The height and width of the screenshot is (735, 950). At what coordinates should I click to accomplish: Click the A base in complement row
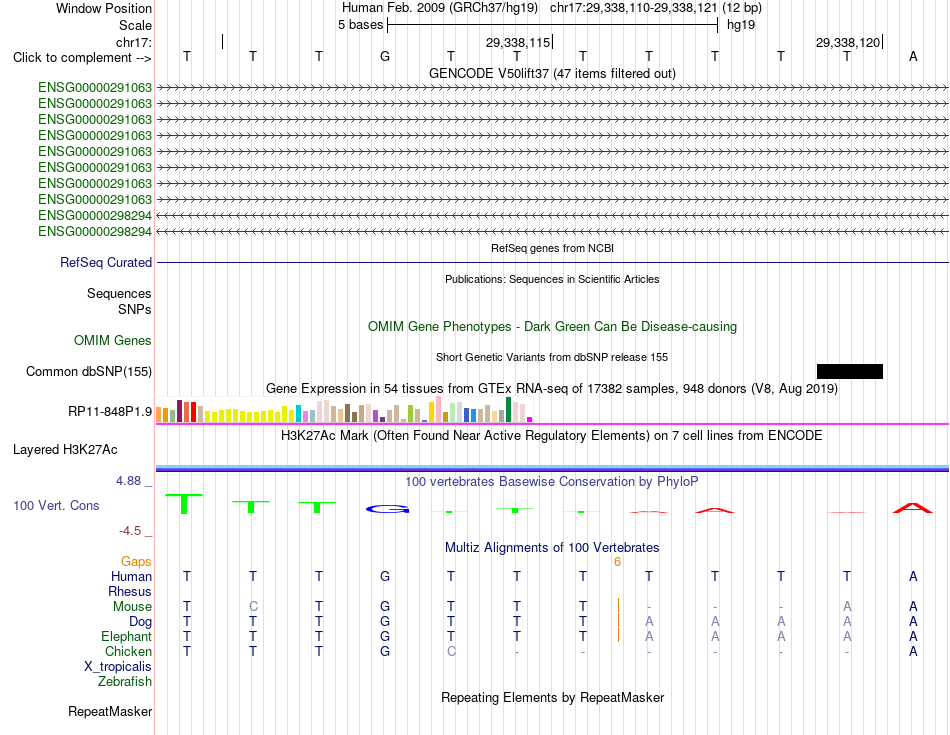point(913,56)
